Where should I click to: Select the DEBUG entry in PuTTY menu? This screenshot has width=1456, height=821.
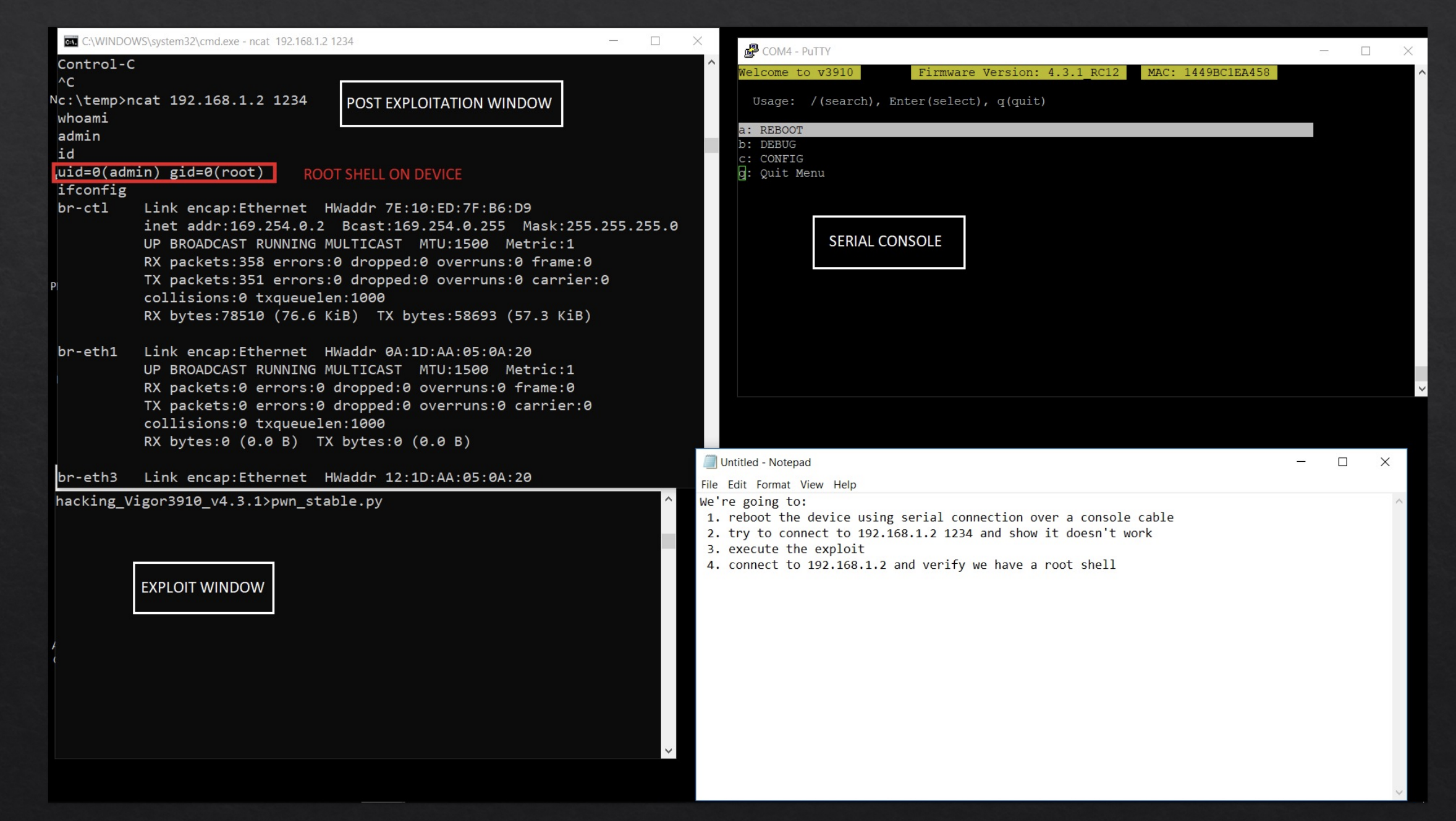(767, 144)
